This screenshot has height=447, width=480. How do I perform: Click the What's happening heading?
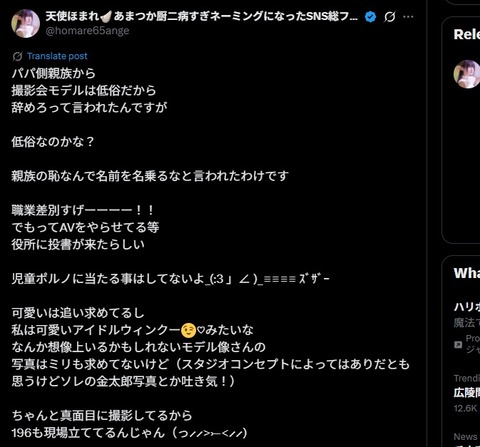pos(467,273)
